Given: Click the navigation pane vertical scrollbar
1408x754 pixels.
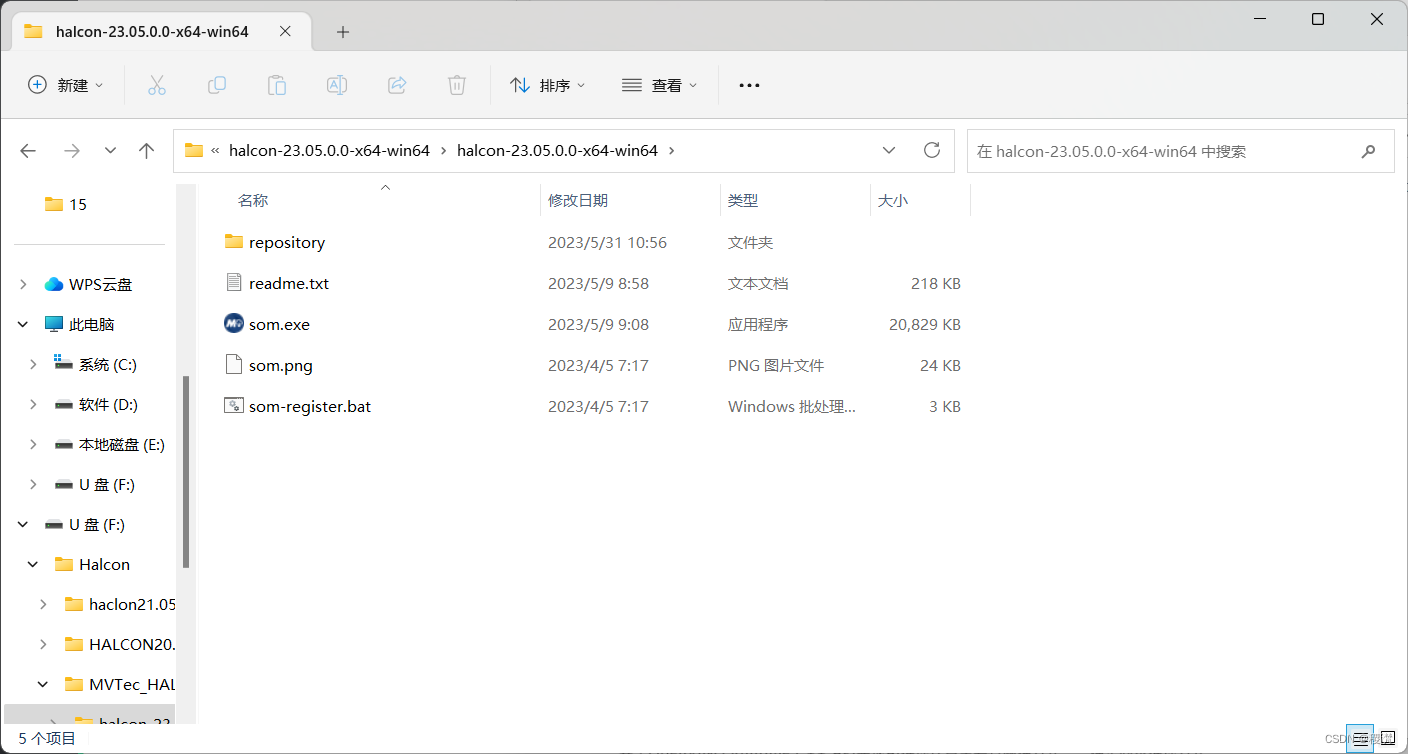Looking at the screenshot, I should pos(186,472).
